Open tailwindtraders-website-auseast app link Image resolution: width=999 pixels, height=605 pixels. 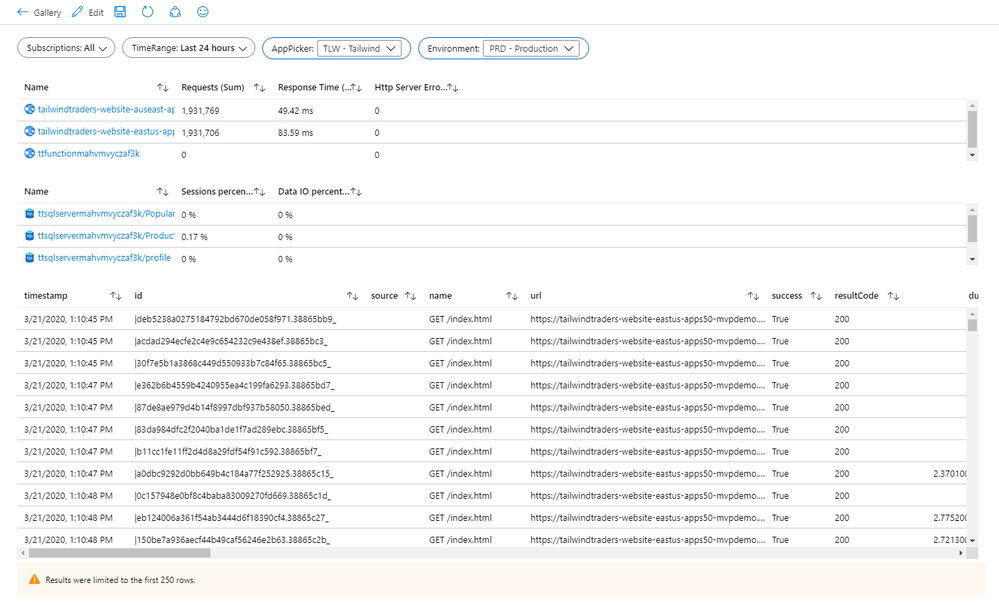point(106,110)
